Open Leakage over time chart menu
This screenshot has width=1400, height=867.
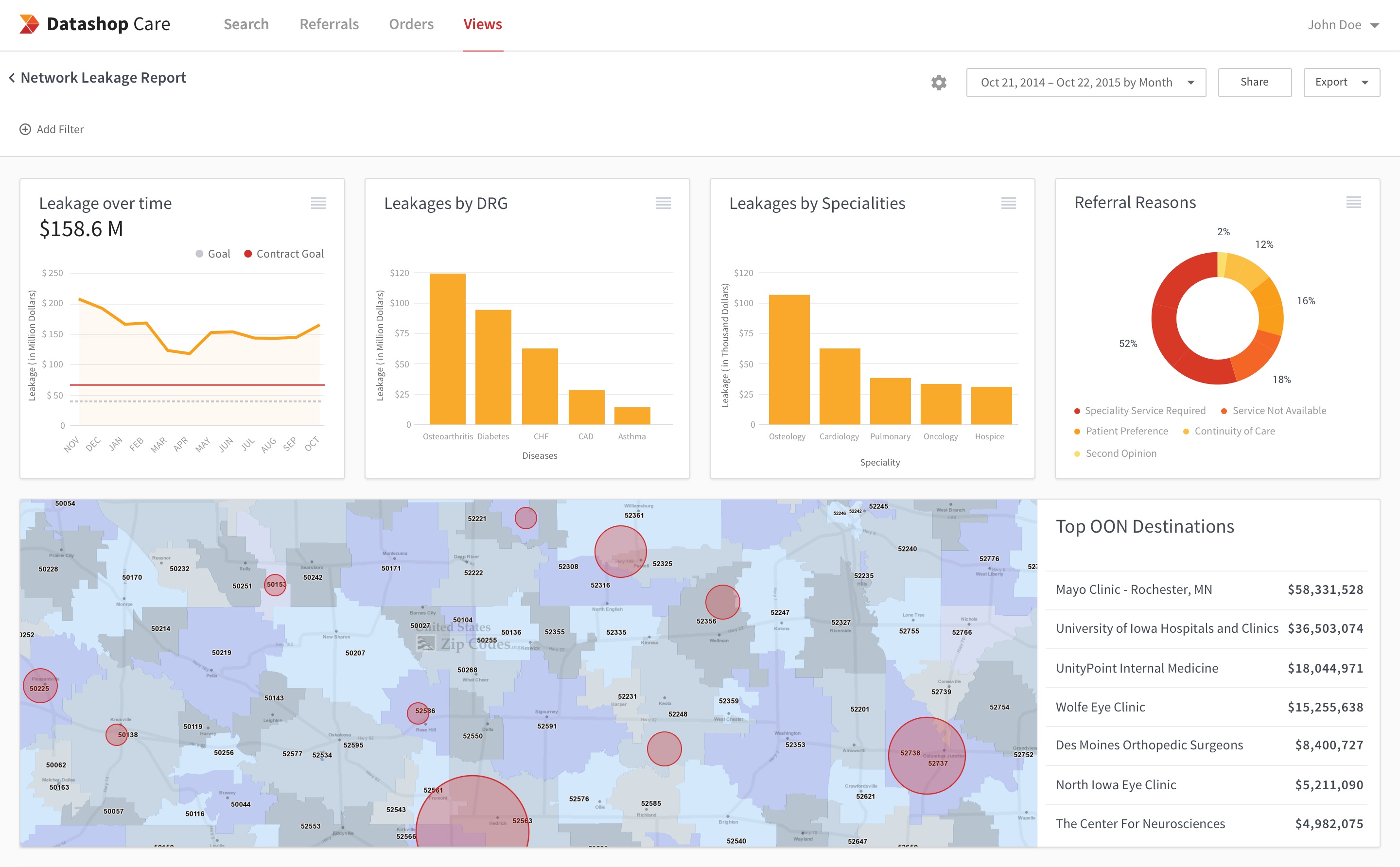point(318,203)
